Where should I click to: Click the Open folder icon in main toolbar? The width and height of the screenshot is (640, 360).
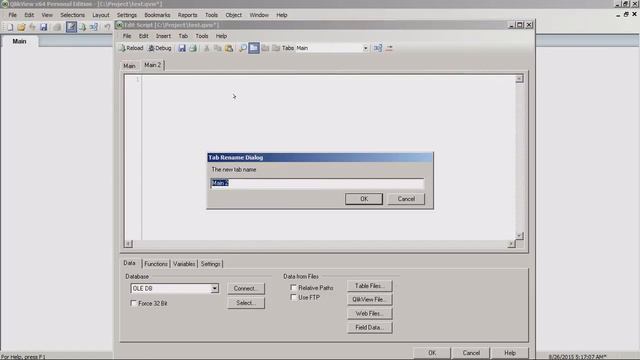21,27
